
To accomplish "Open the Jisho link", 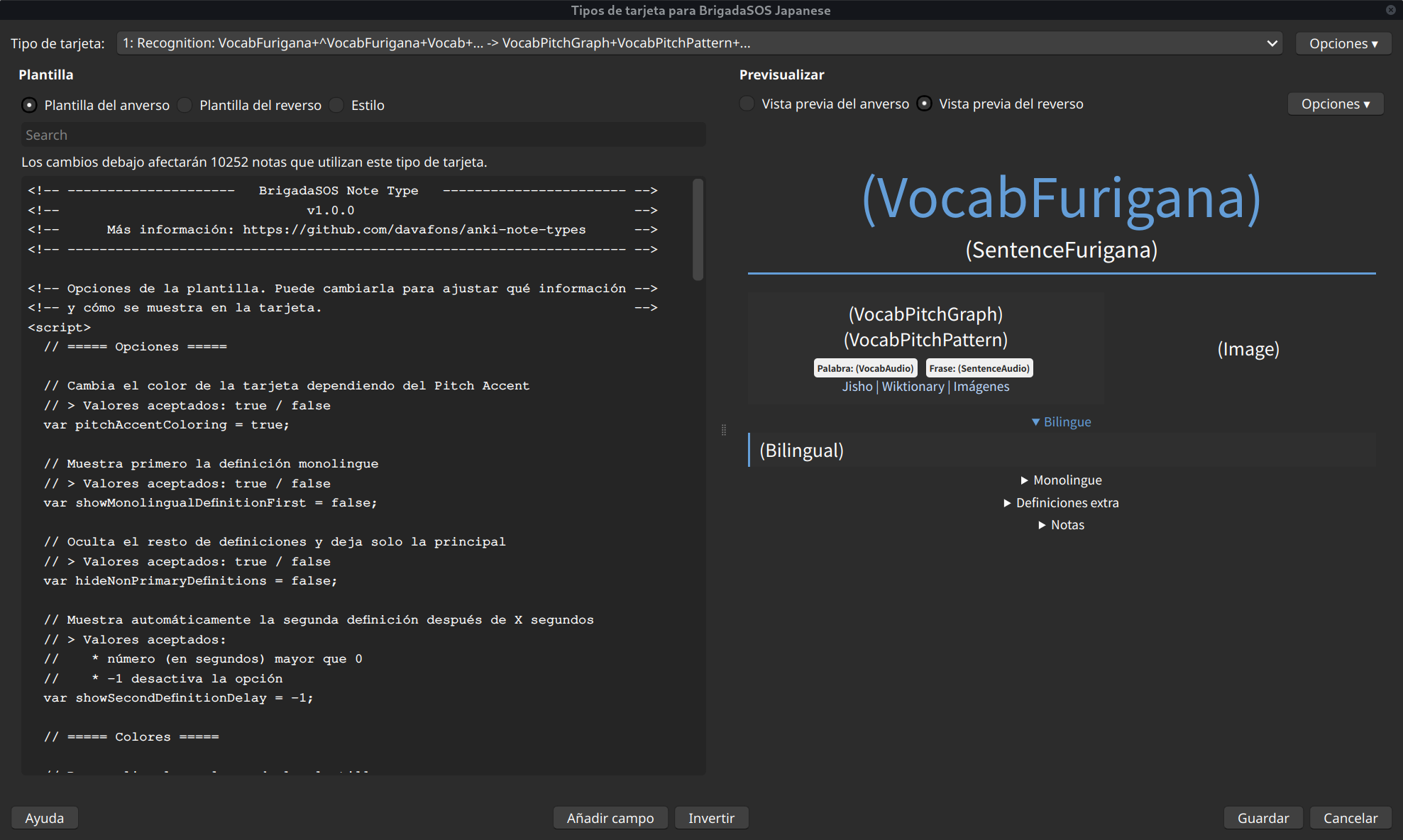I will point(857,387).
